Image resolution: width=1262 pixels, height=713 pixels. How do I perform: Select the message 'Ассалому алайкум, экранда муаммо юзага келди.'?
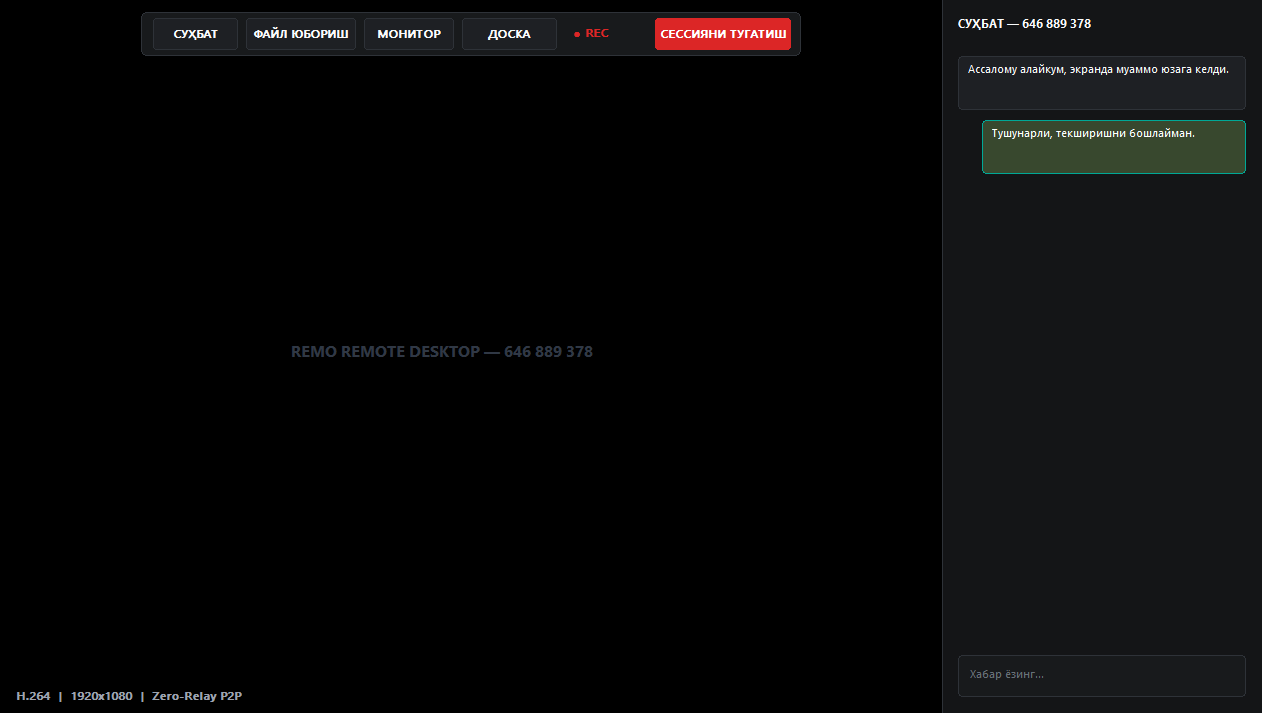[1102, 83]
